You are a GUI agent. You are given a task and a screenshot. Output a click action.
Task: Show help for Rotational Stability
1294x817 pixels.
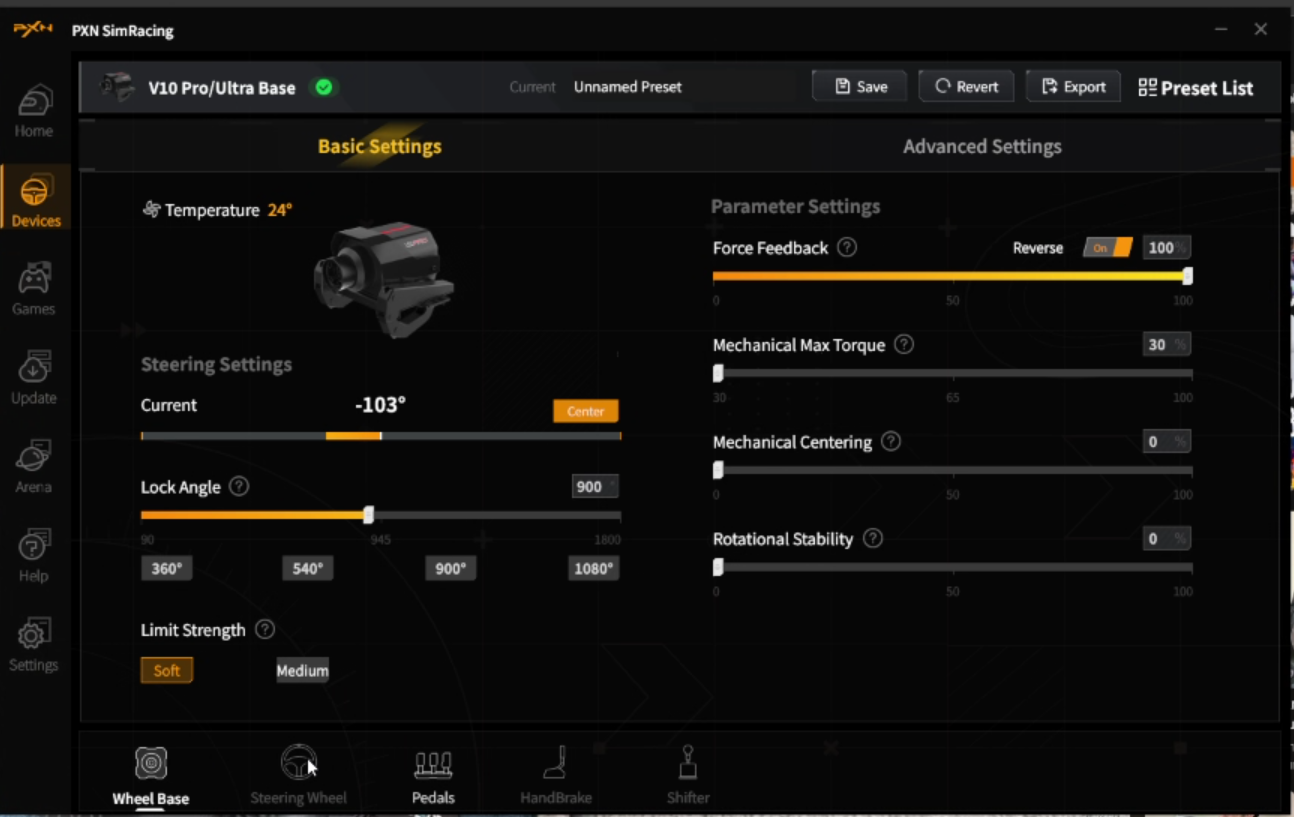[x=873, y=538]
